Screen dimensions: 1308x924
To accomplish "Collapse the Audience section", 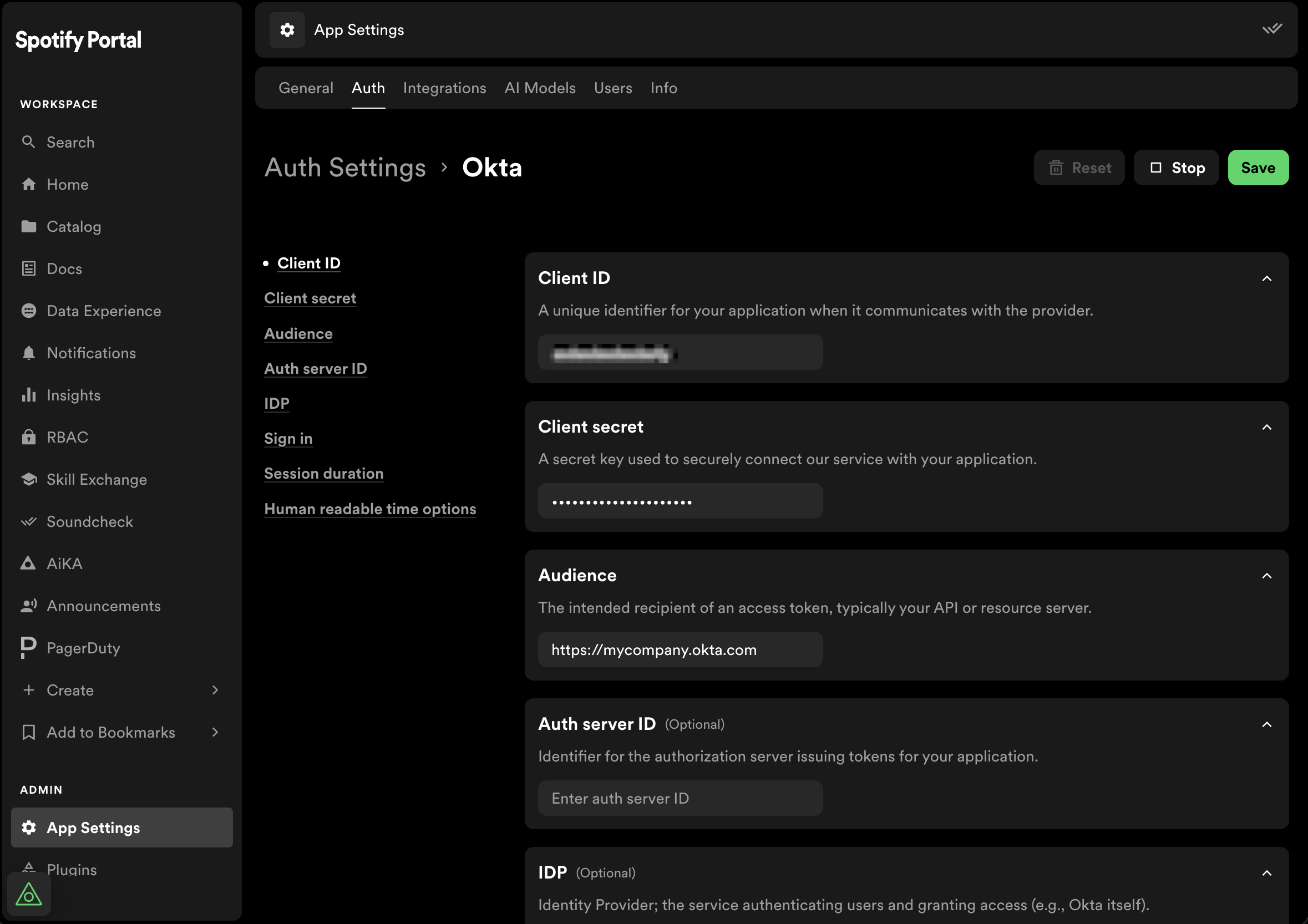I will [x=1266, y=576].
